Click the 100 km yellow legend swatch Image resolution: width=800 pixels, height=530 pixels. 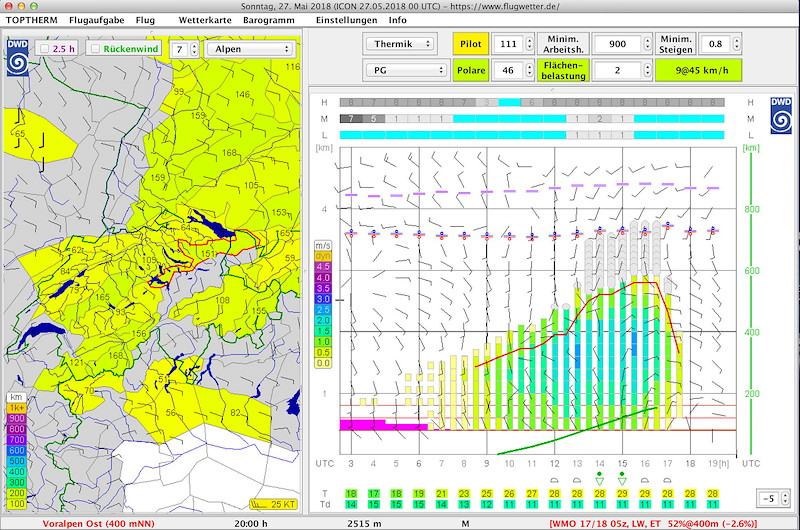tap(16, 504)
